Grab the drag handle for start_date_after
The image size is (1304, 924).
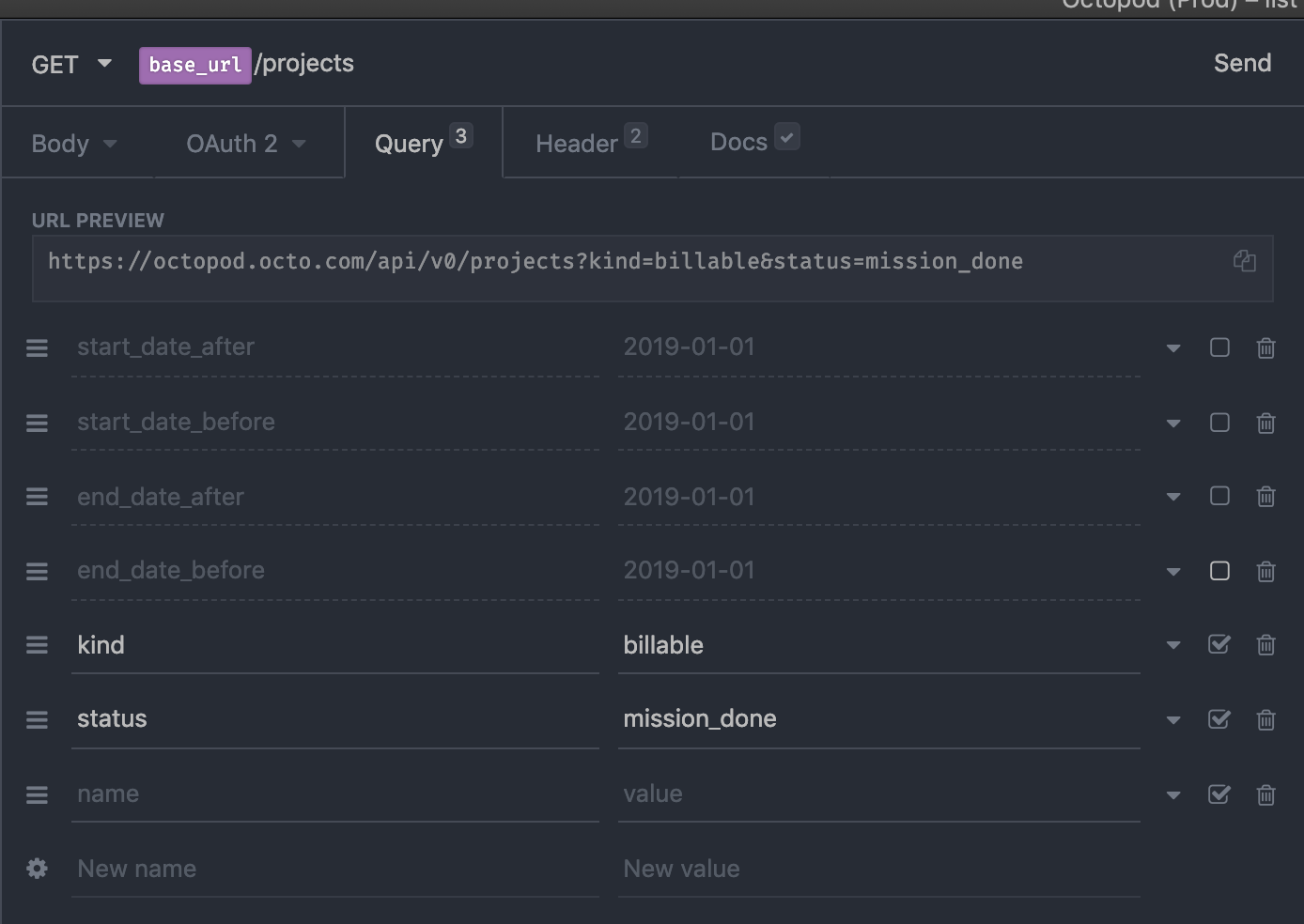(37, 347)
